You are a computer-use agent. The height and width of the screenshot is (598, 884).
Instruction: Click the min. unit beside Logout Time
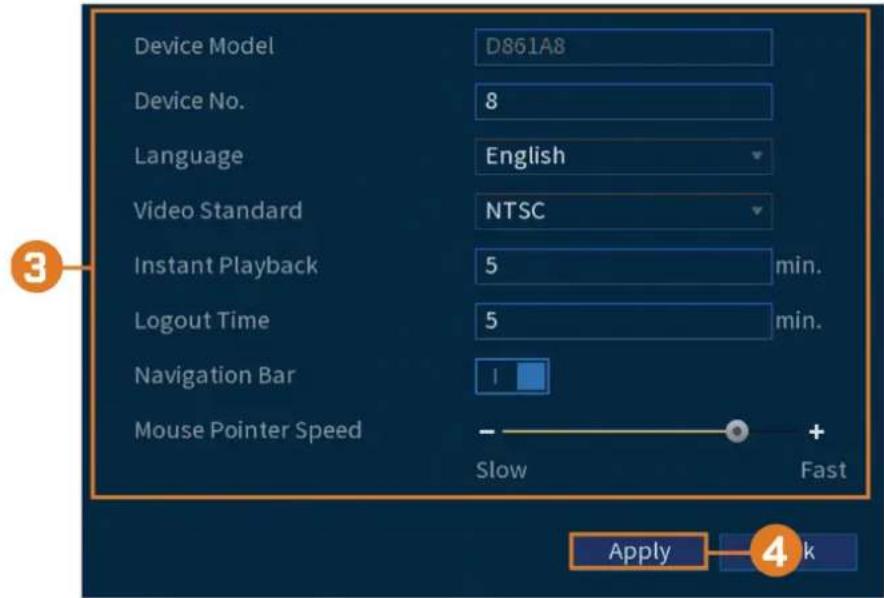[798, 320]
